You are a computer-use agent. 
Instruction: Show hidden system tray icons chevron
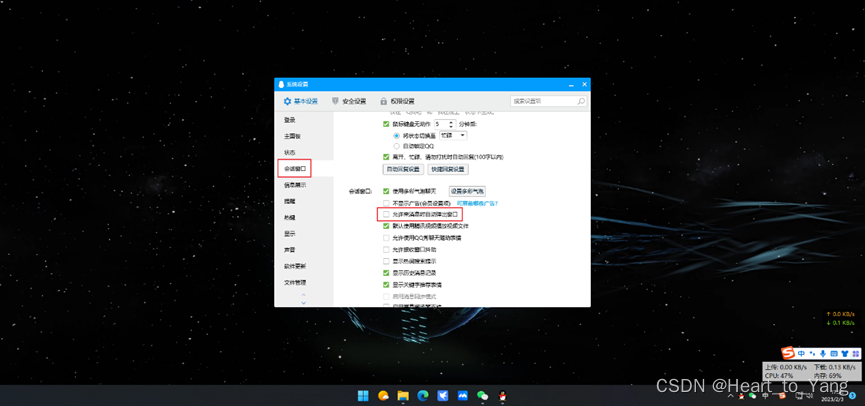[731, 396]
